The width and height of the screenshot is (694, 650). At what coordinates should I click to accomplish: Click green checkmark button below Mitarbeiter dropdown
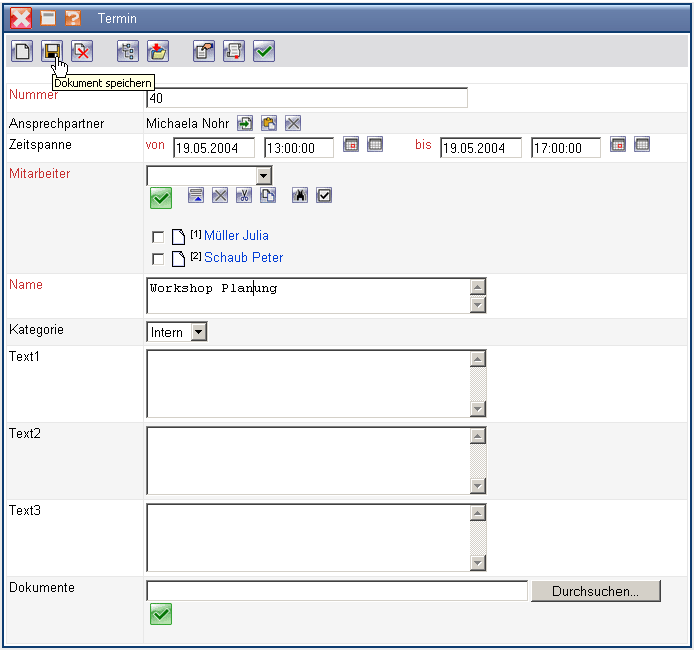(161, 198)
